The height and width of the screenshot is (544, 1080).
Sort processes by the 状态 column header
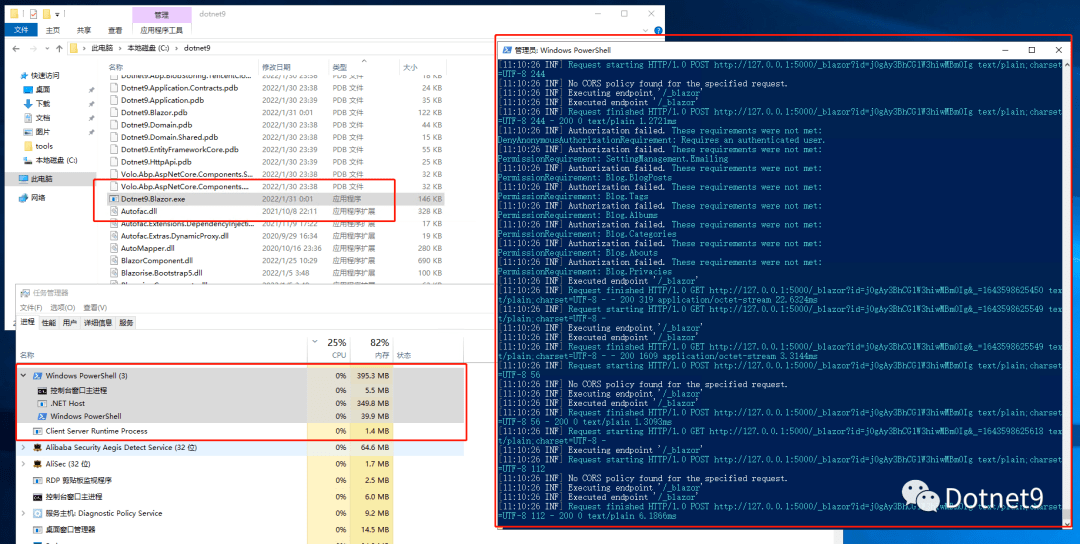[404, 355]
